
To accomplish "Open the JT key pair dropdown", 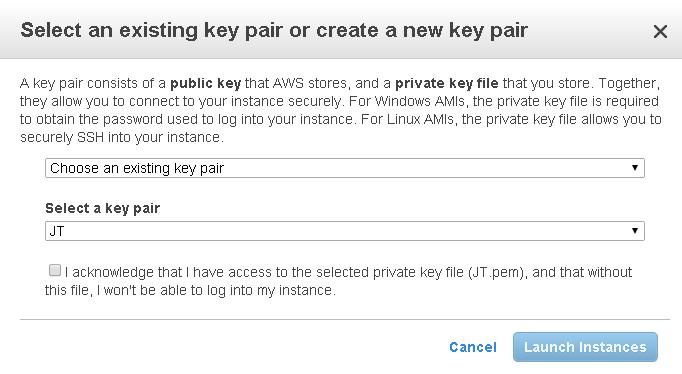I will (344, 231).
